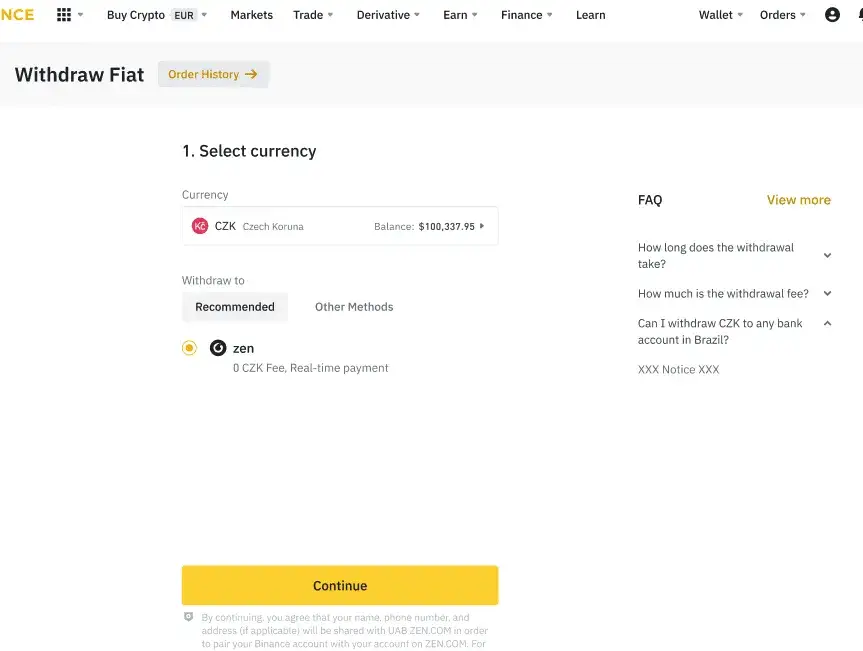The width and height of the screenshot is (863, 651).
Task: Open the View more FAQ link
Action: pos(798,200)
